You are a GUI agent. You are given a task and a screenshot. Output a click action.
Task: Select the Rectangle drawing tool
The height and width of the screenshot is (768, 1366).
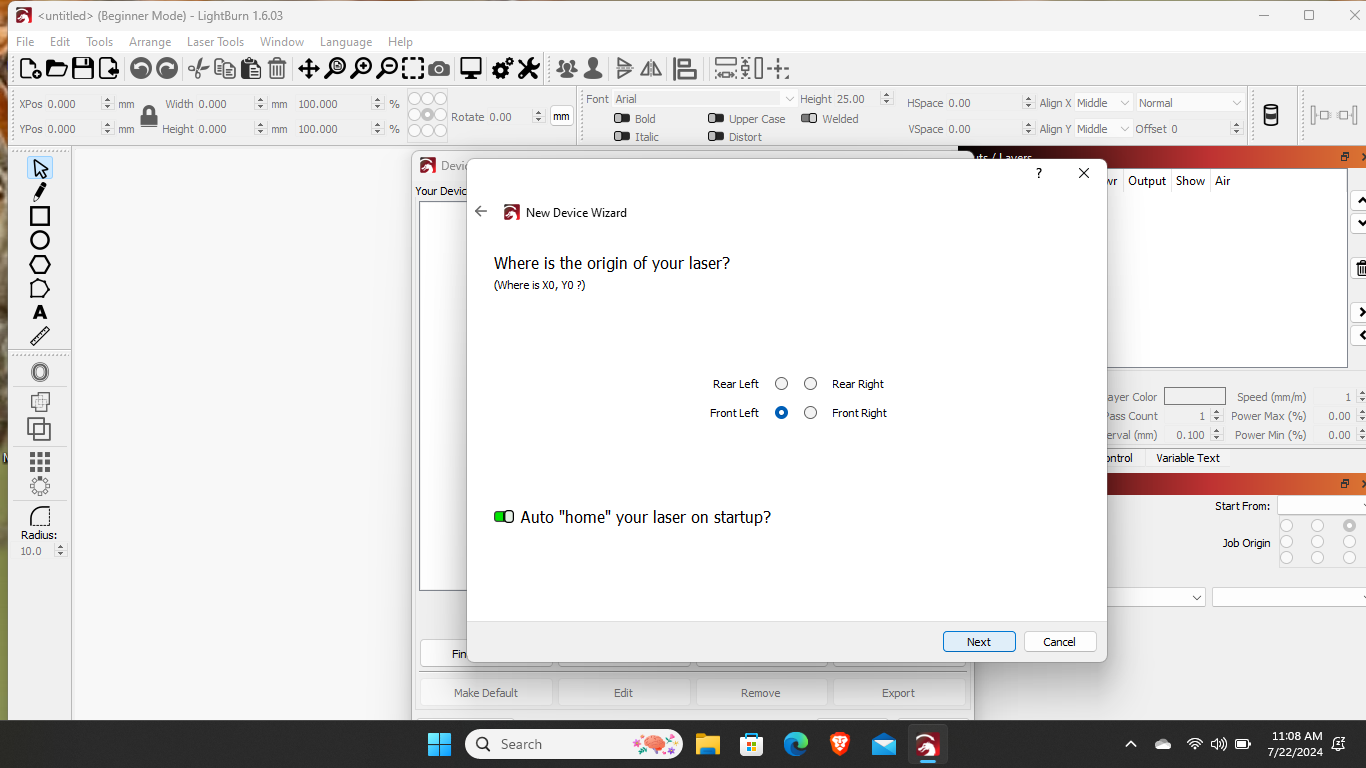(40, 216)
